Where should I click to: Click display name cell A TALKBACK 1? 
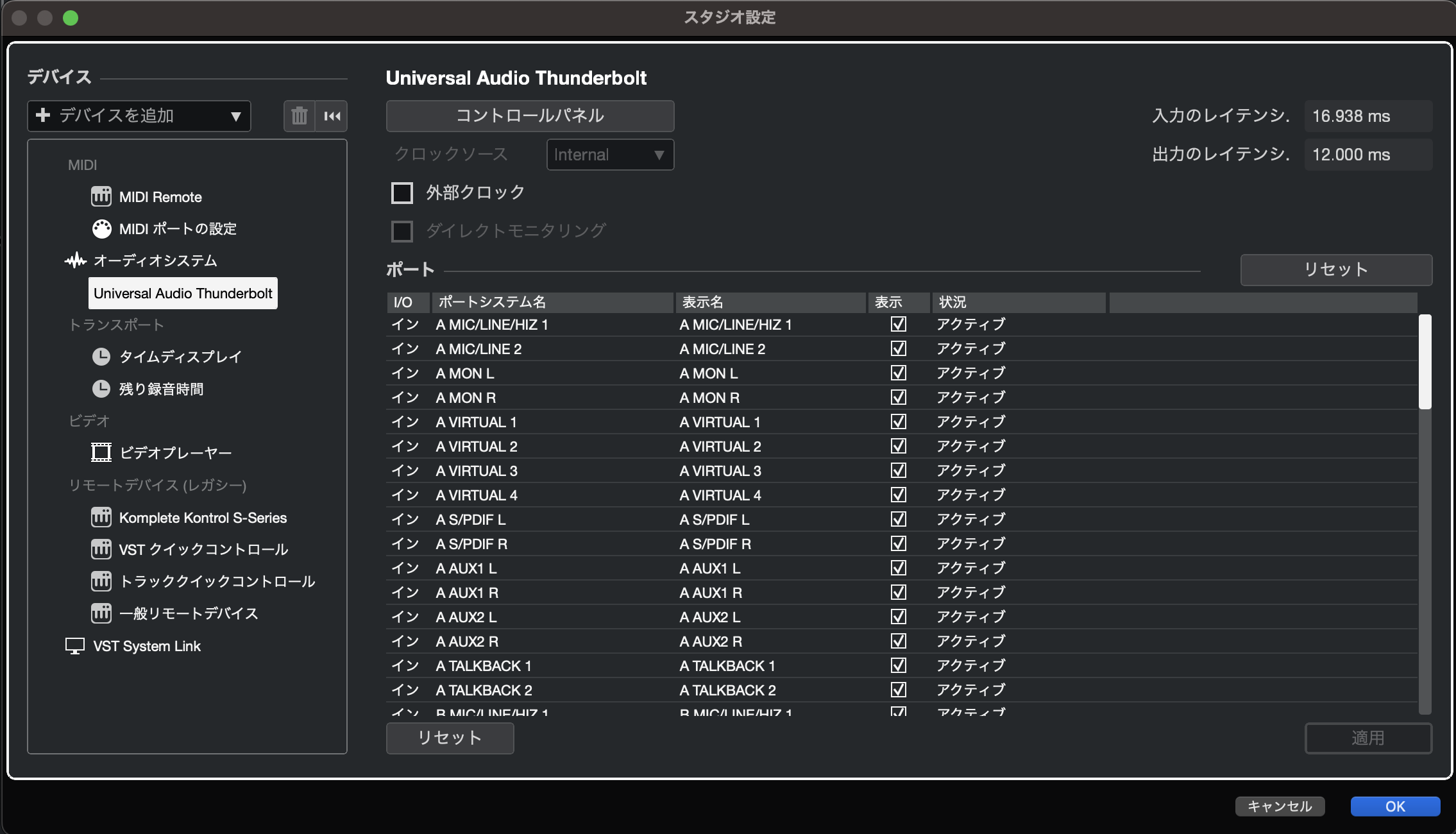[x=727, y=666]
